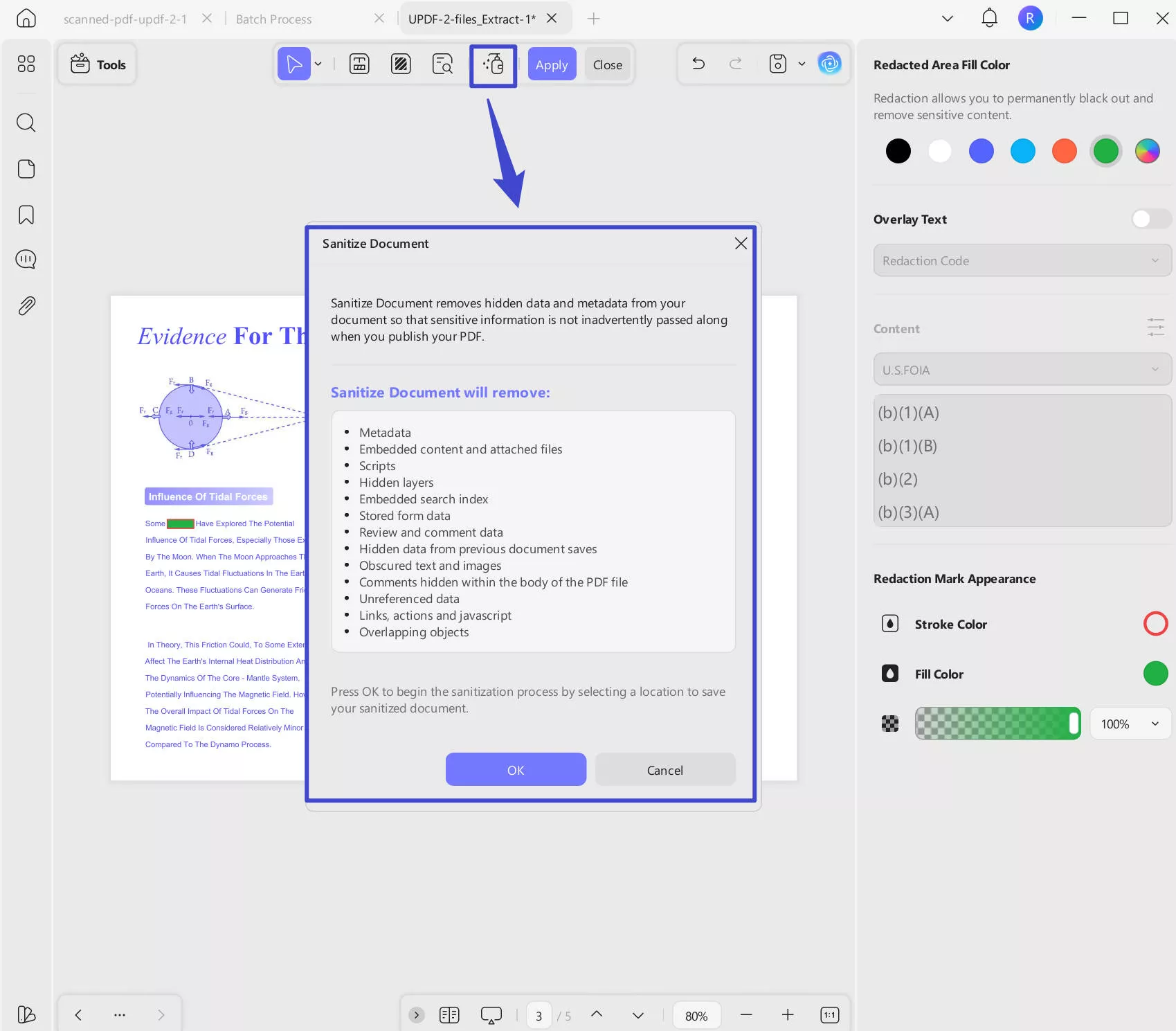Choose light blue redacted fill color
Screen dimensions: 1176x1031
[1023, 151]
